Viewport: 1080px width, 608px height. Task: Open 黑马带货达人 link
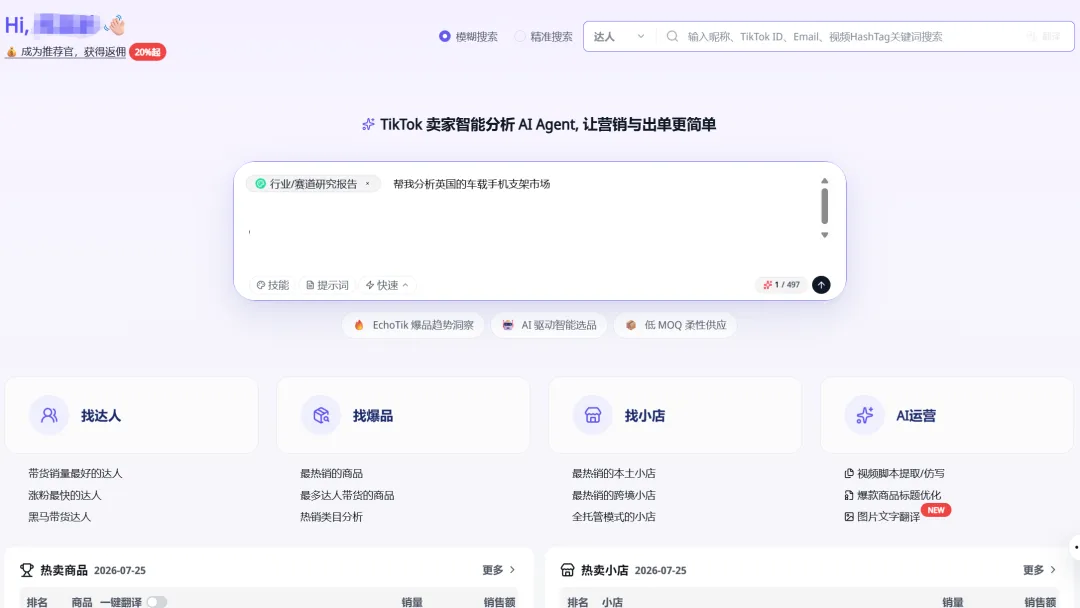(x=59, y=516)
